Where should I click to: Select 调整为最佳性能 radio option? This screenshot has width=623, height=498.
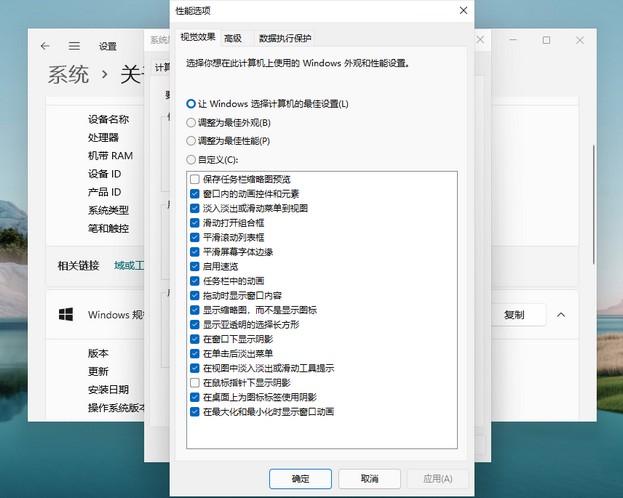[191, 141]
